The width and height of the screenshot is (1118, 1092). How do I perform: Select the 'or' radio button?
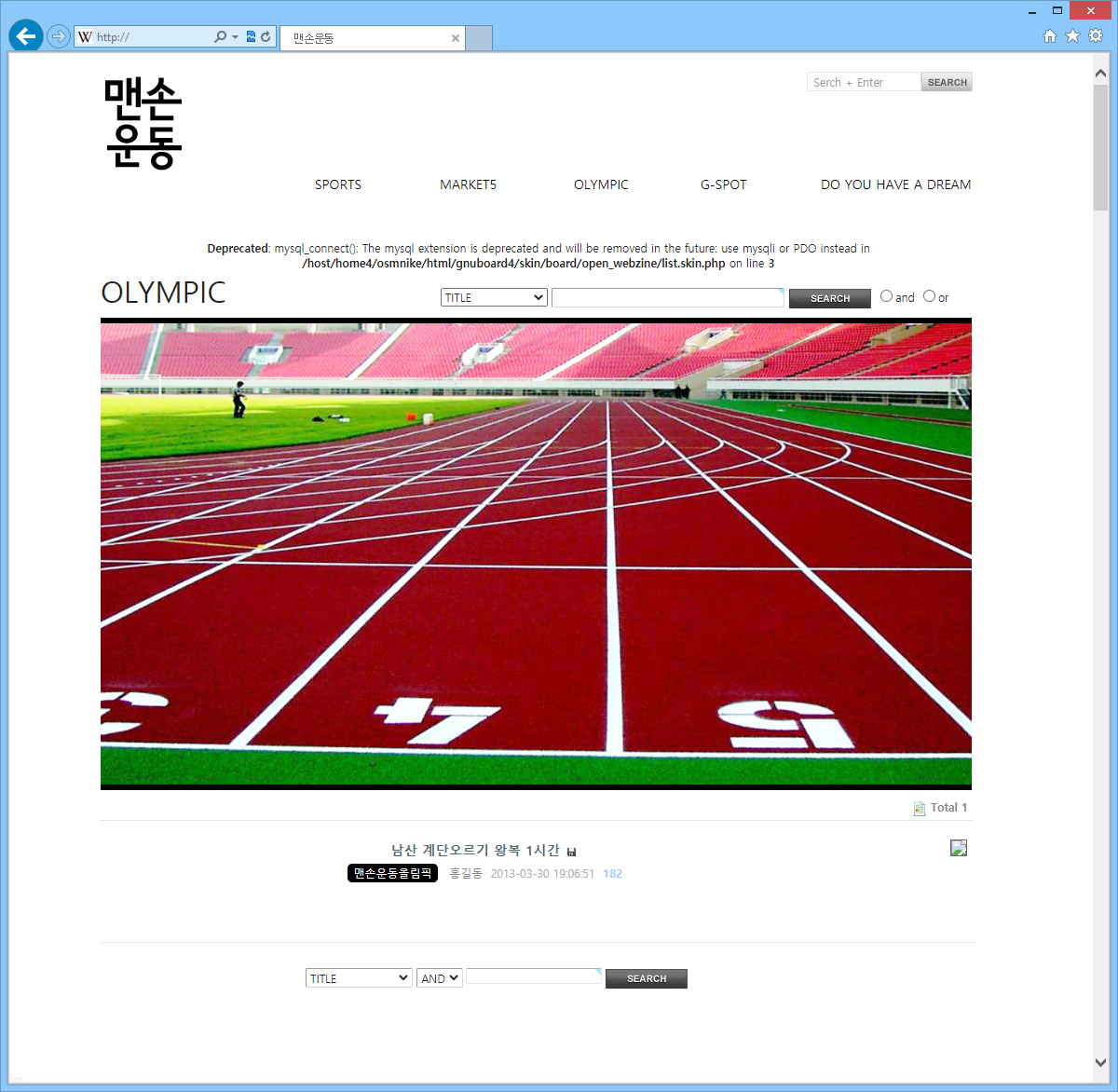[929, 296]
